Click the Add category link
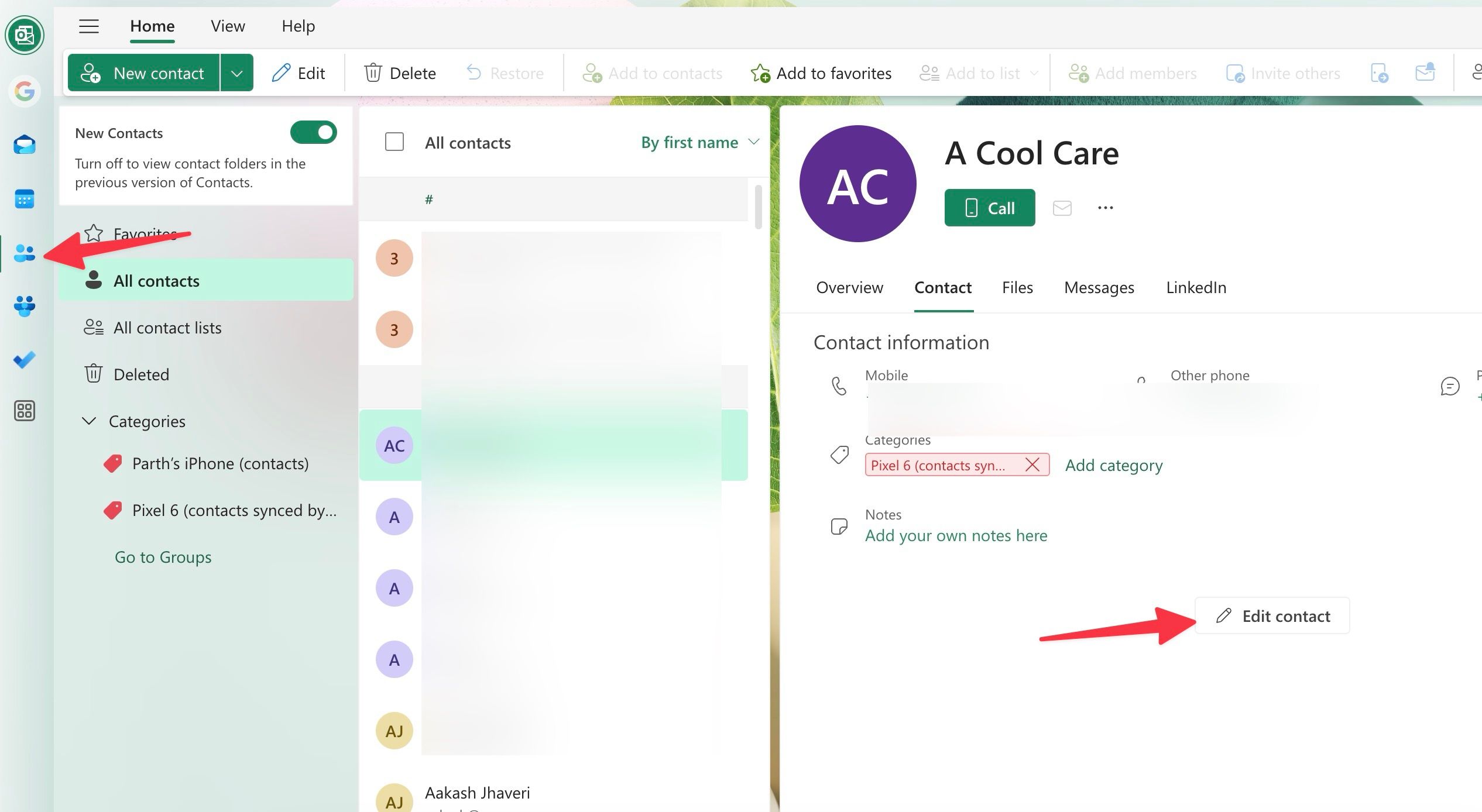Screen dimensions: 1482x812 pos(1114,466)
